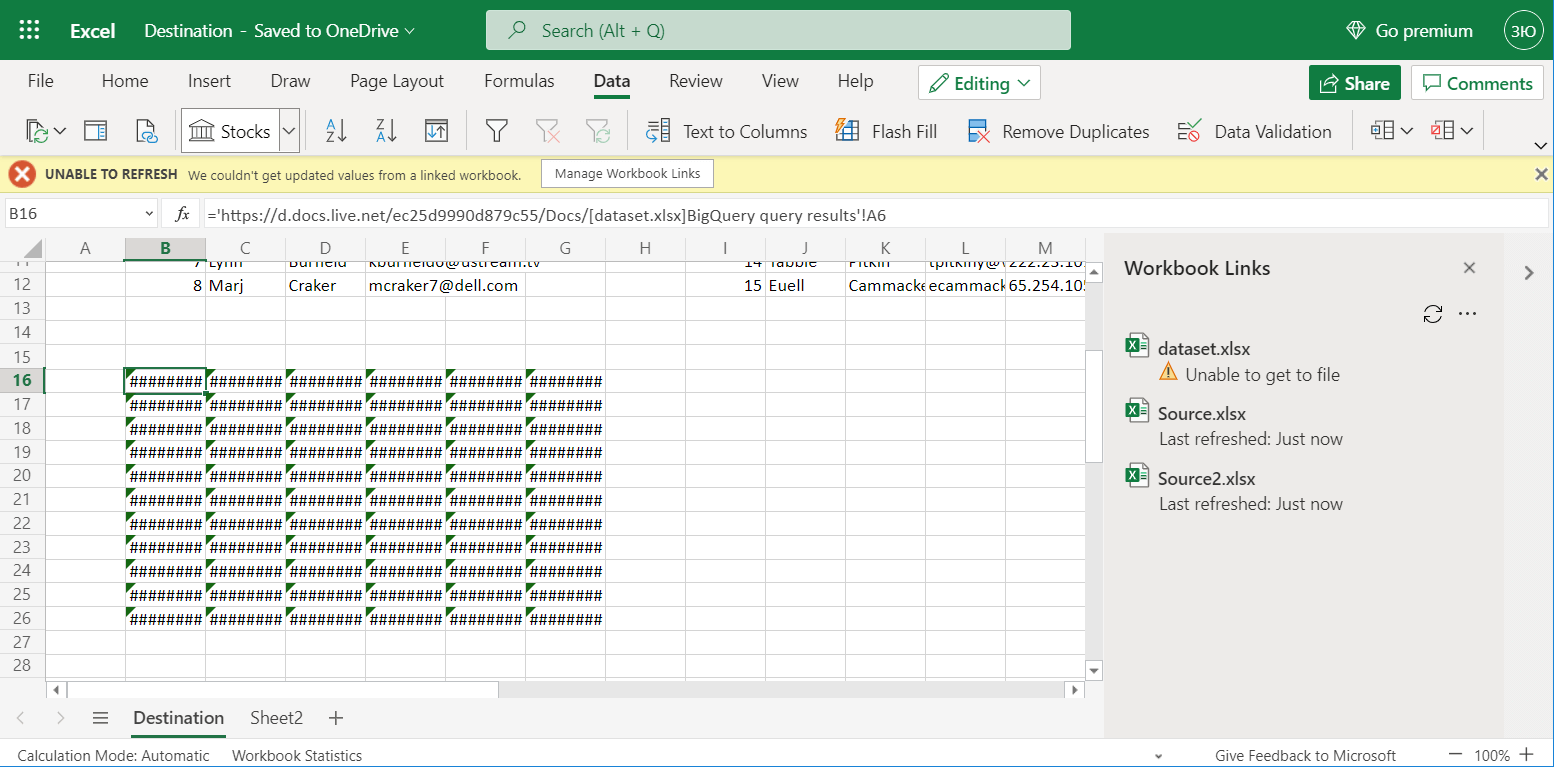Open more options for workbook links
Screen dimensions: 1554x767
(x=1467, y=313)
